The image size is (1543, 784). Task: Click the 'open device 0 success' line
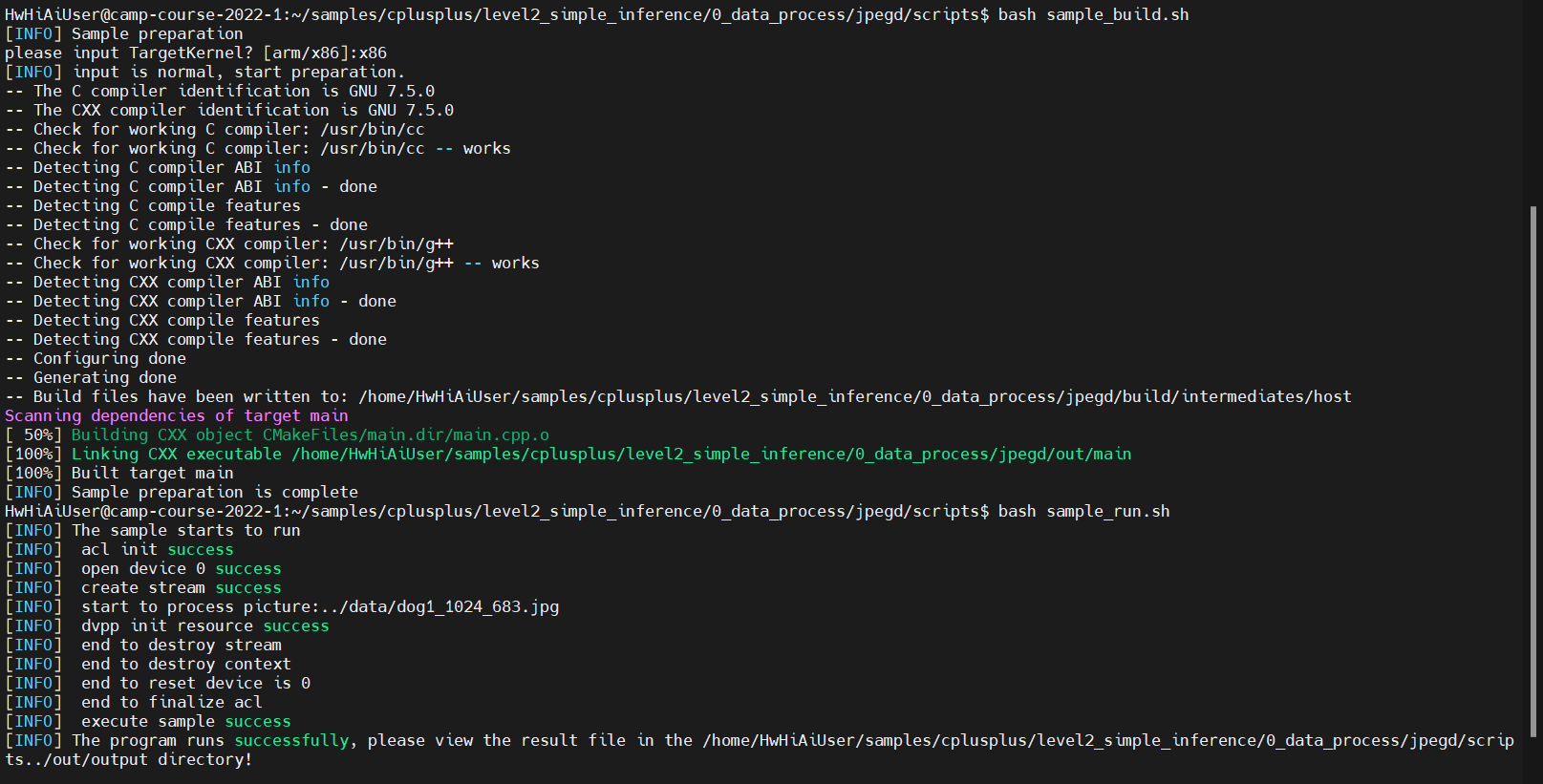181,569
